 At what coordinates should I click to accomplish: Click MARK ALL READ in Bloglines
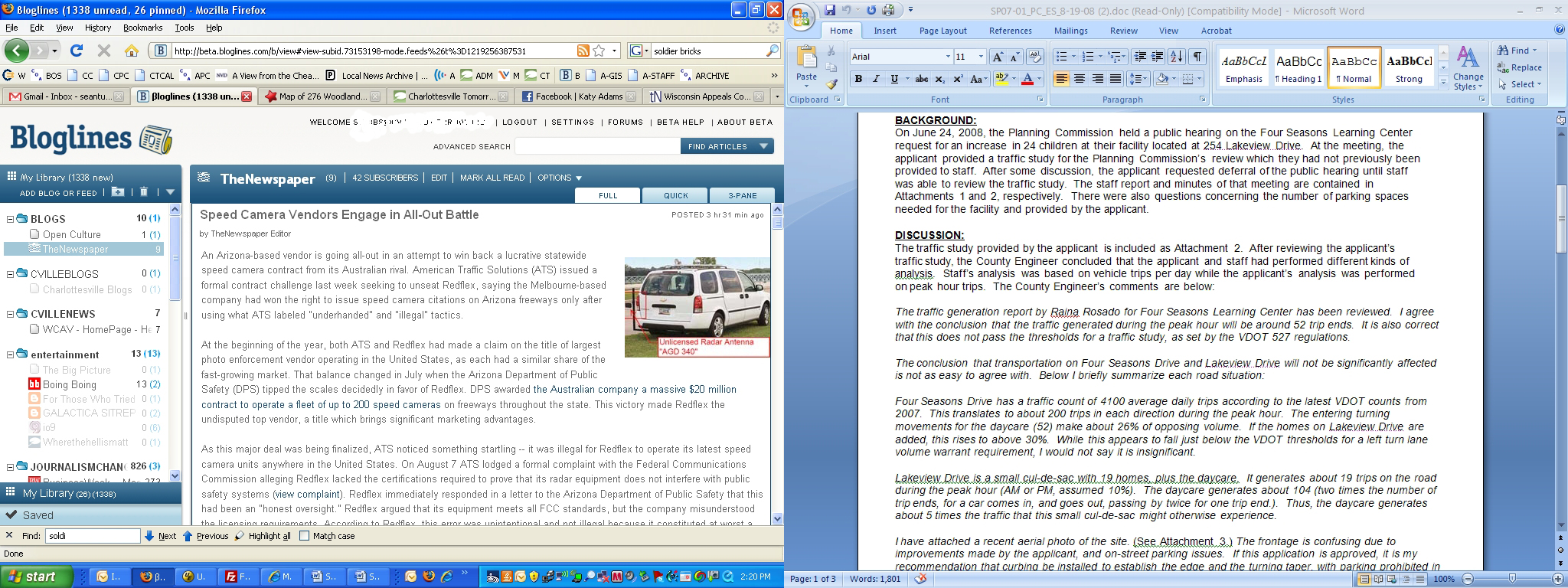492,178
